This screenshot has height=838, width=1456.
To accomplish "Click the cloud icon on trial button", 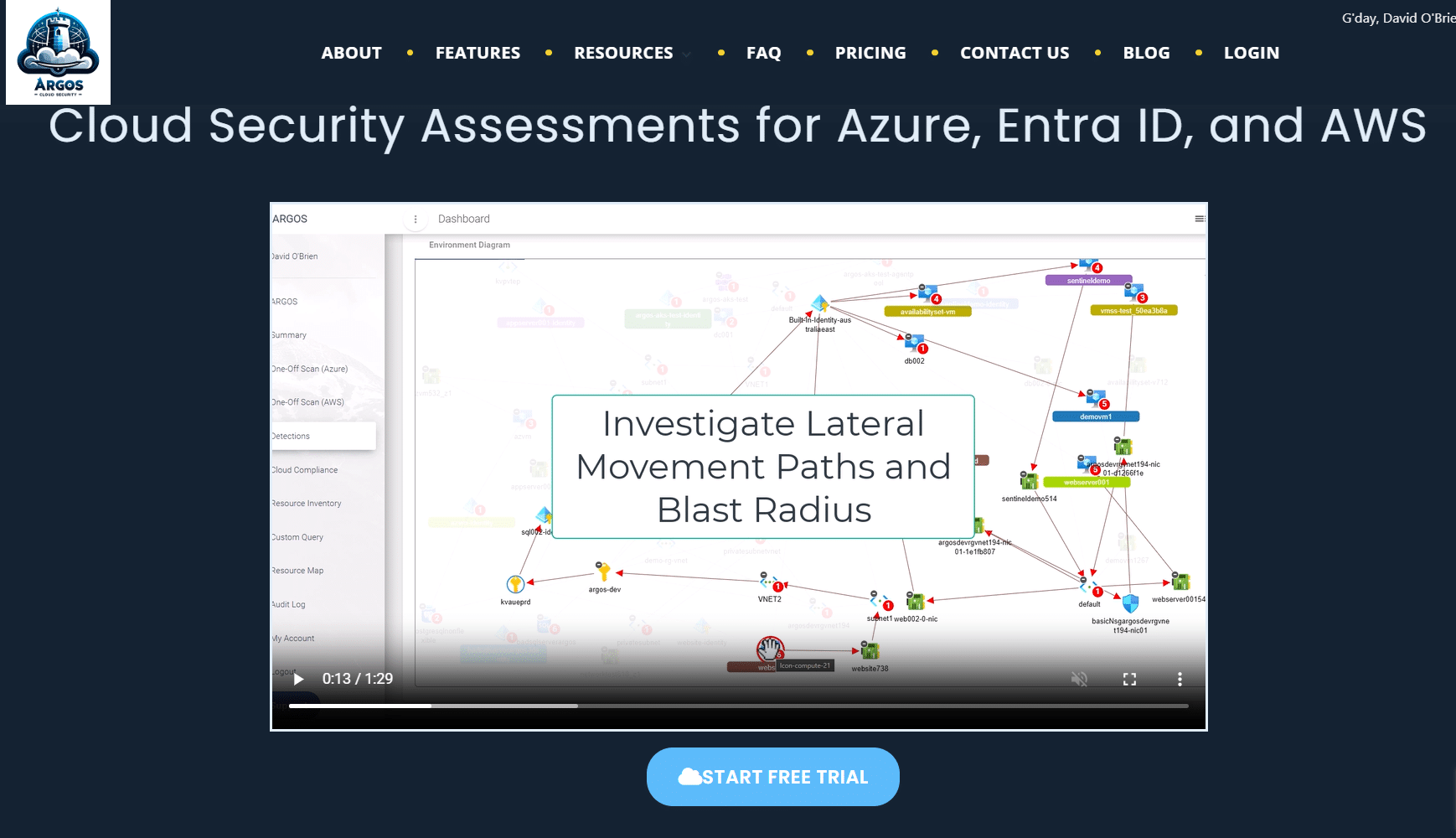I will tap(689, 777).
